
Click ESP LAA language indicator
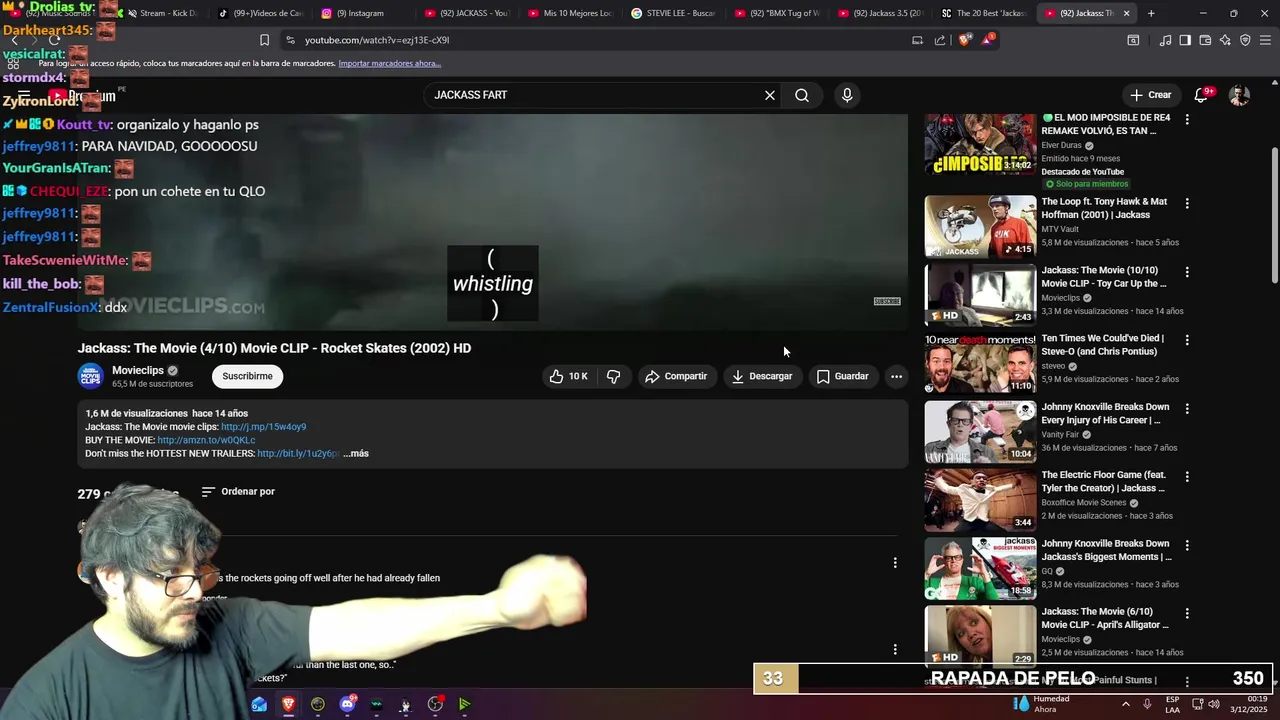pos(1172,704)
